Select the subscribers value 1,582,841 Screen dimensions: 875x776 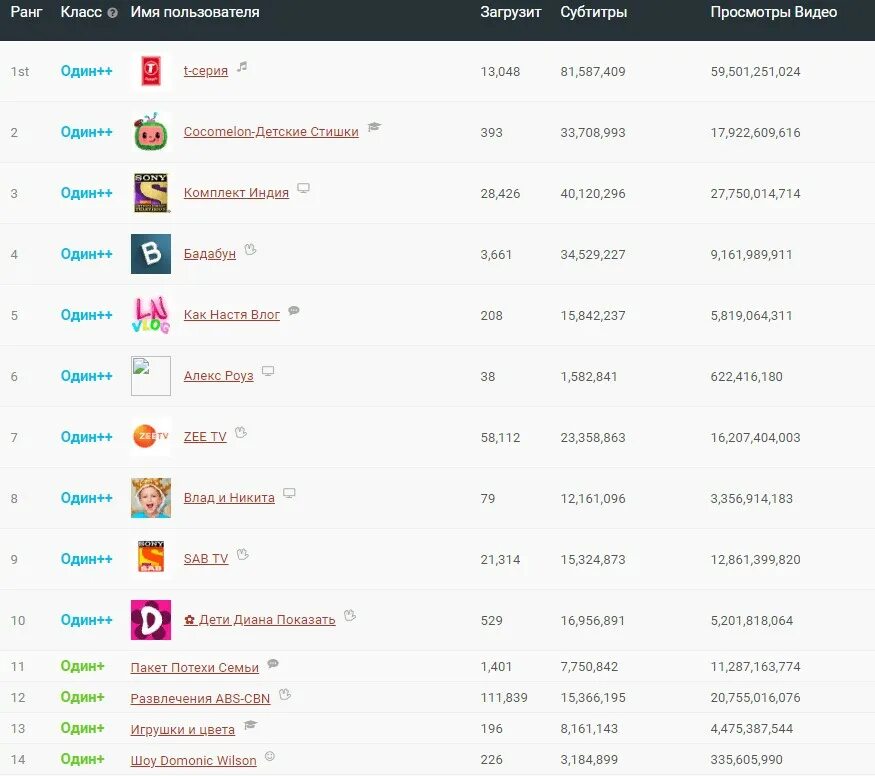[589, 377]
